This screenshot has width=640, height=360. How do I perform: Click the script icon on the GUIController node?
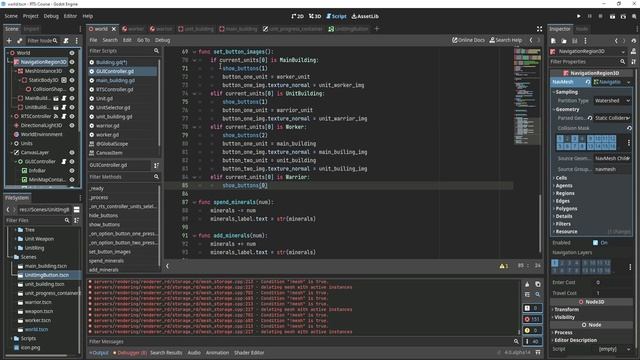pyautogui.click(x=64, y=162)
